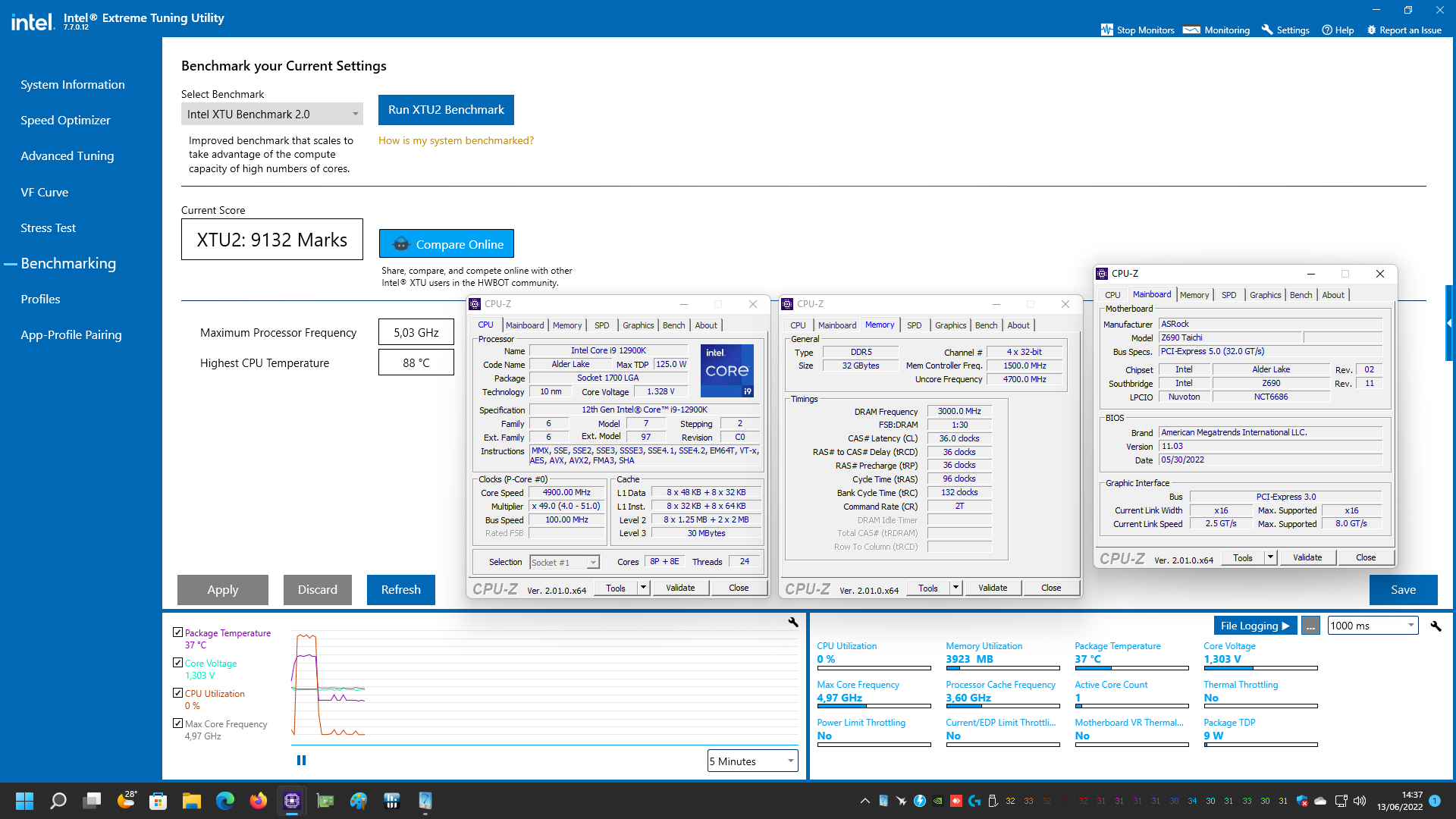Uncheck CPU Utilization graph checkbox
The width and height of the screenshot is (1456, 819).
177,692
